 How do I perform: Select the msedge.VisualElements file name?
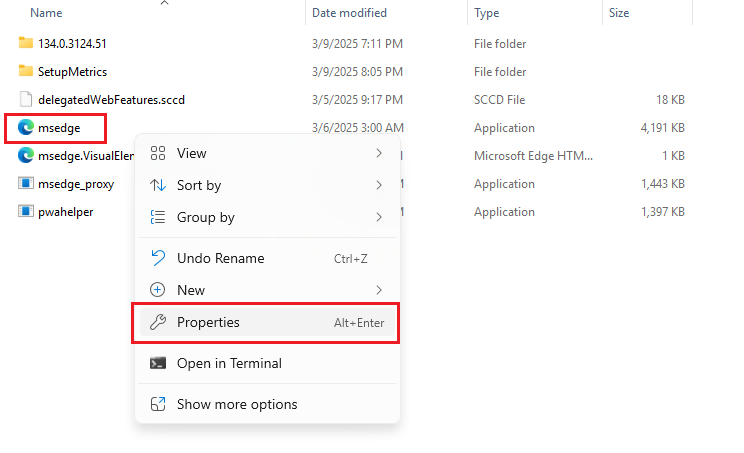click(x=86, y=156)
